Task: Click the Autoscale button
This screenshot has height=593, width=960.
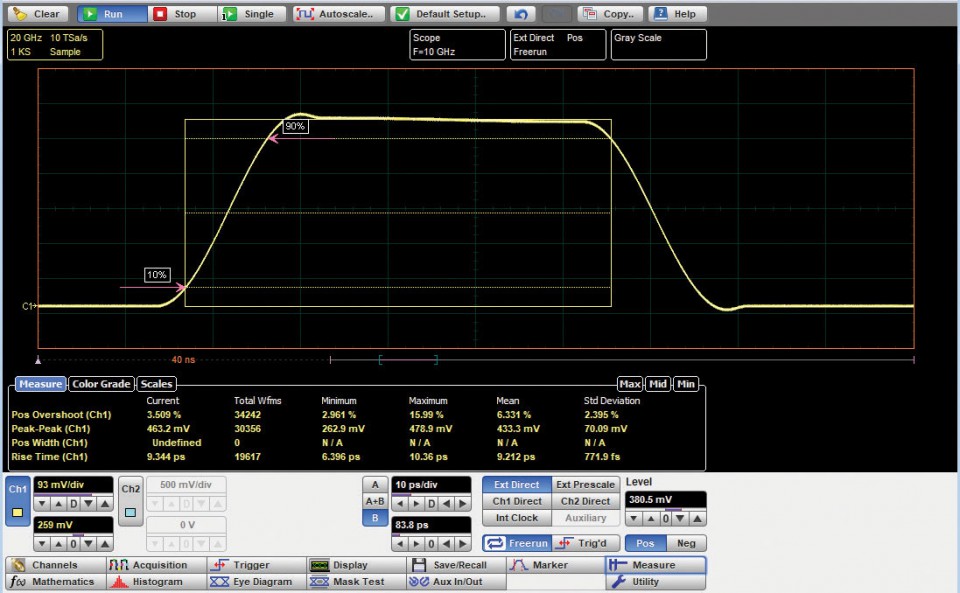Action: click(338, 14)
